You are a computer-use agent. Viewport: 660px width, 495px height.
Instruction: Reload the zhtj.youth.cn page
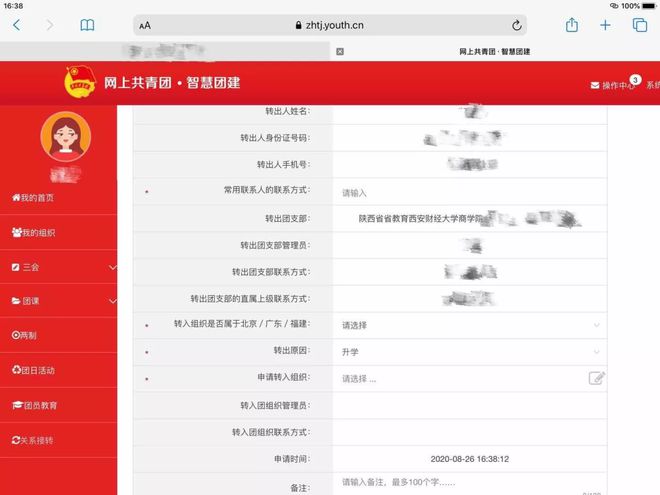click(x=516, y=25)
